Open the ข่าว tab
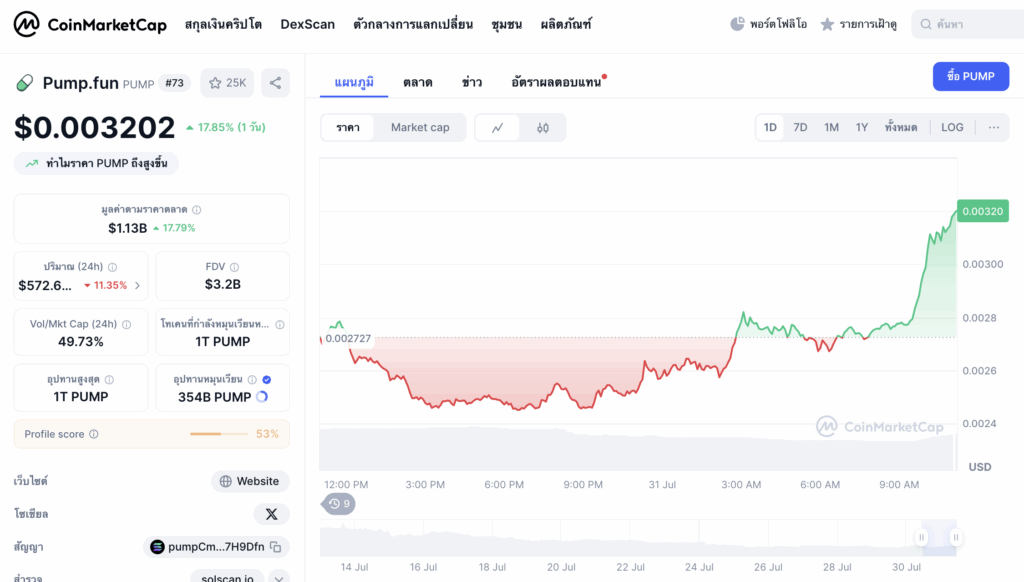This screenshot has height=582, width=1024. [x=472, y=82]
